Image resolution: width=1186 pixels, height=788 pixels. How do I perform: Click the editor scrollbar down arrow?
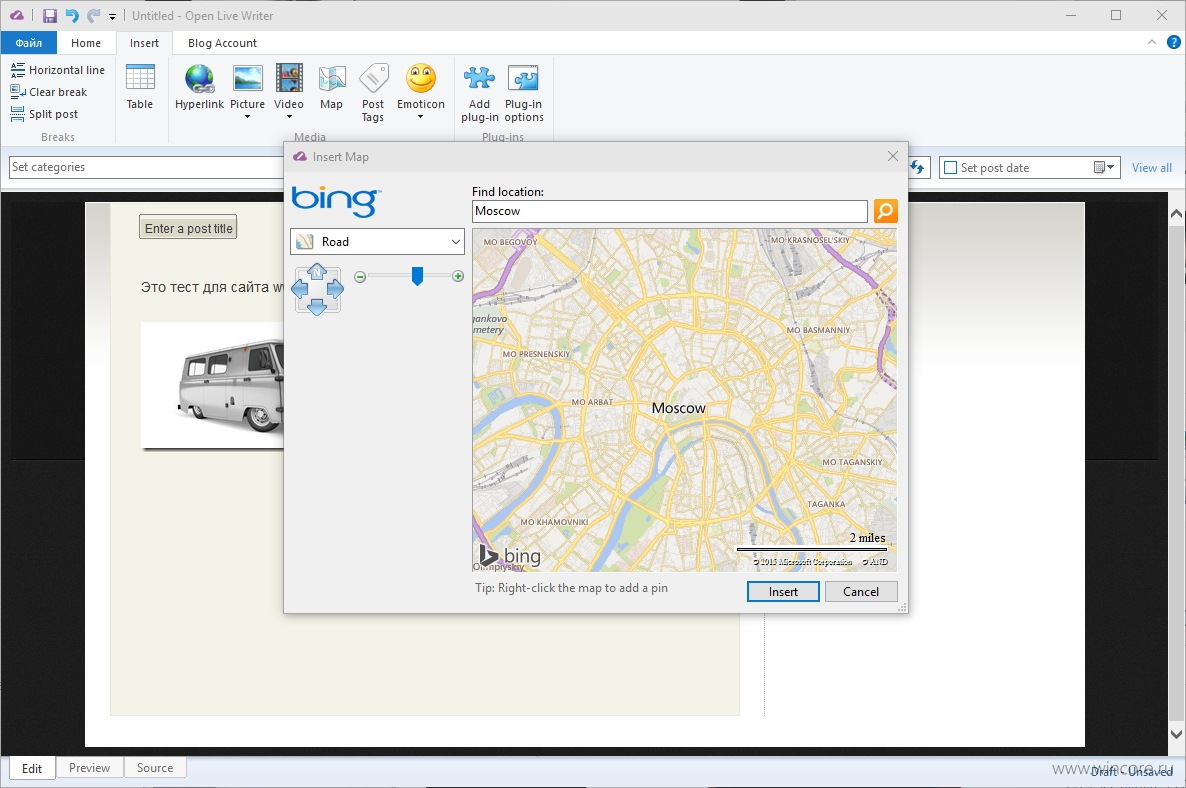tap(1176, 734)
